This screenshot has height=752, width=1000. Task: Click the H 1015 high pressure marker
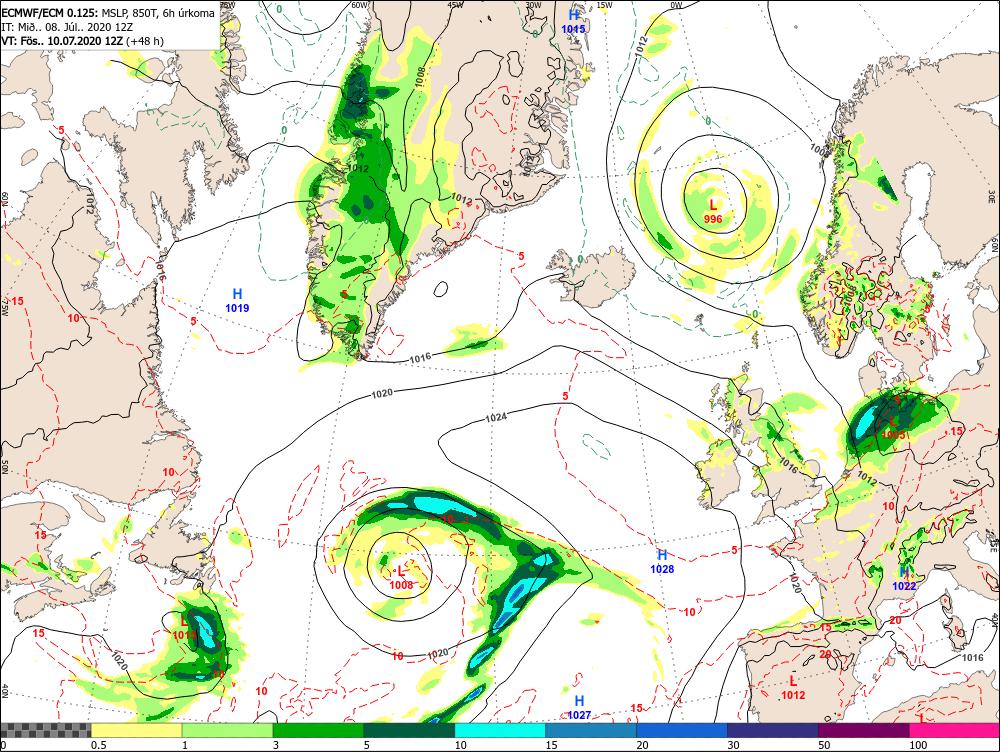[x=573, y=22]
